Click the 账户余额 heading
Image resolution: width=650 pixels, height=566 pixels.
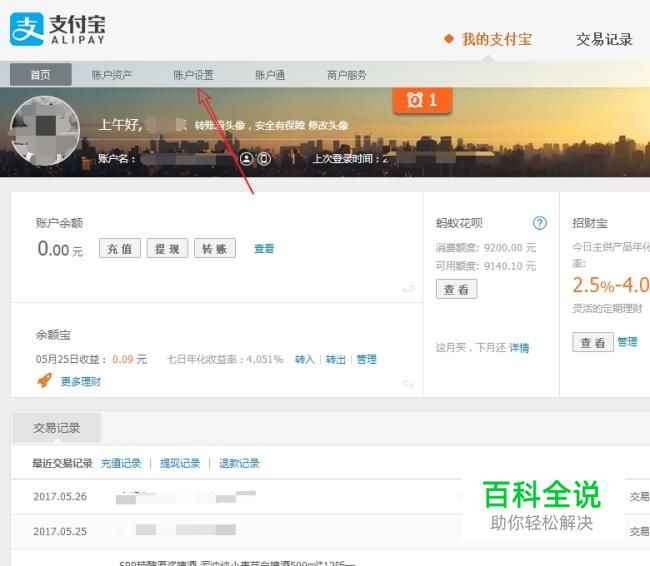point(59,223)
